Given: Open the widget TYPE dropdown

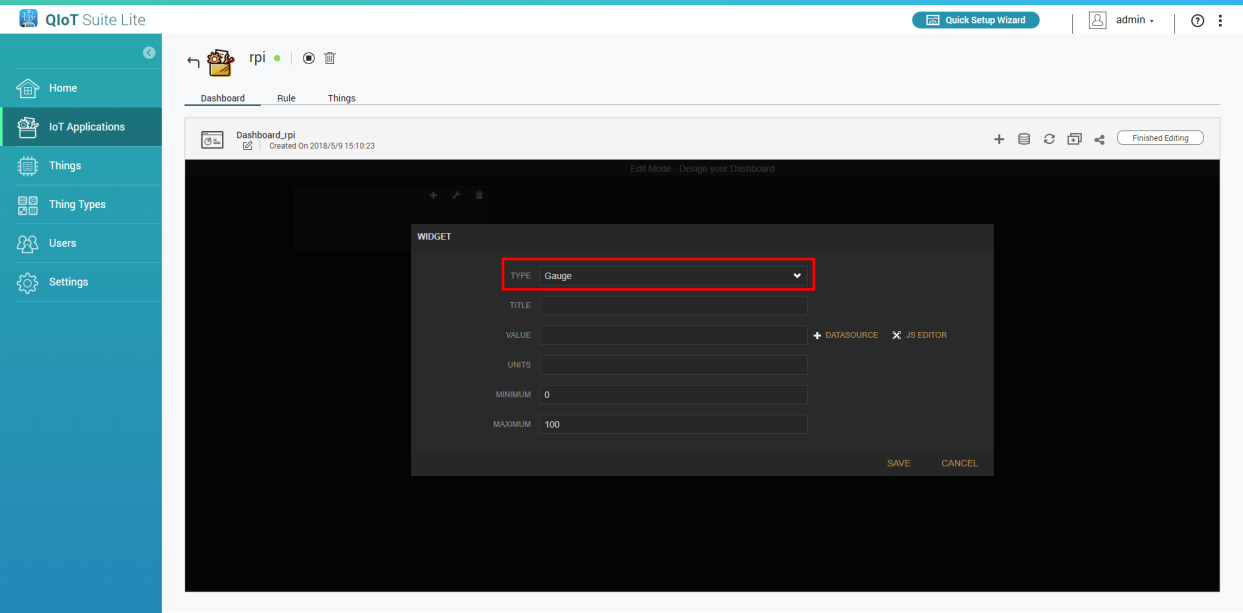Looking at the screenshot, I should (673, 275).
